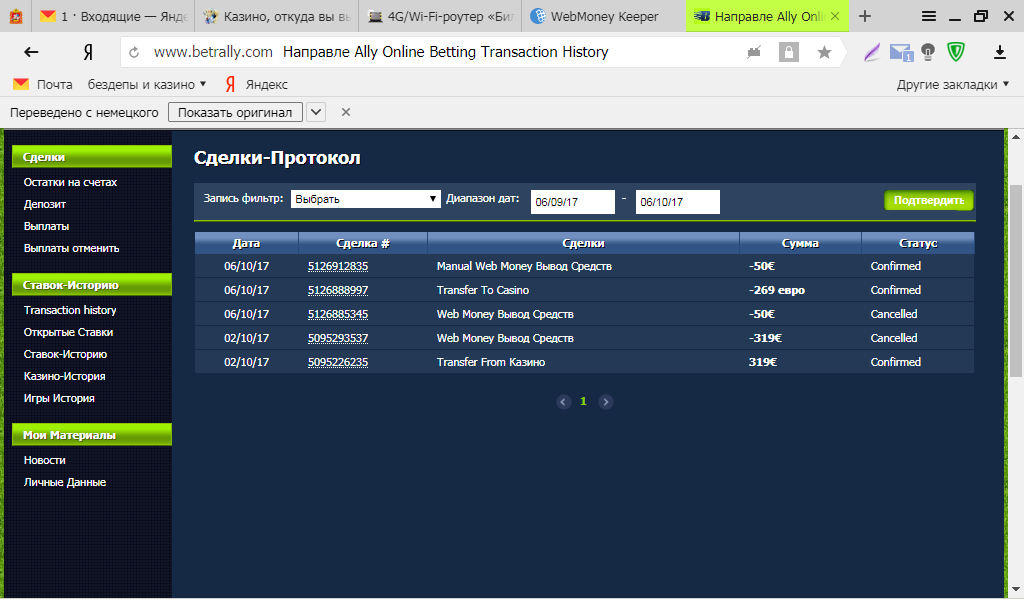This screenshot has width=1024, height=600.
Task: Open translation options arrow beside Показать оригинал
Action: (x=316, y=112)
